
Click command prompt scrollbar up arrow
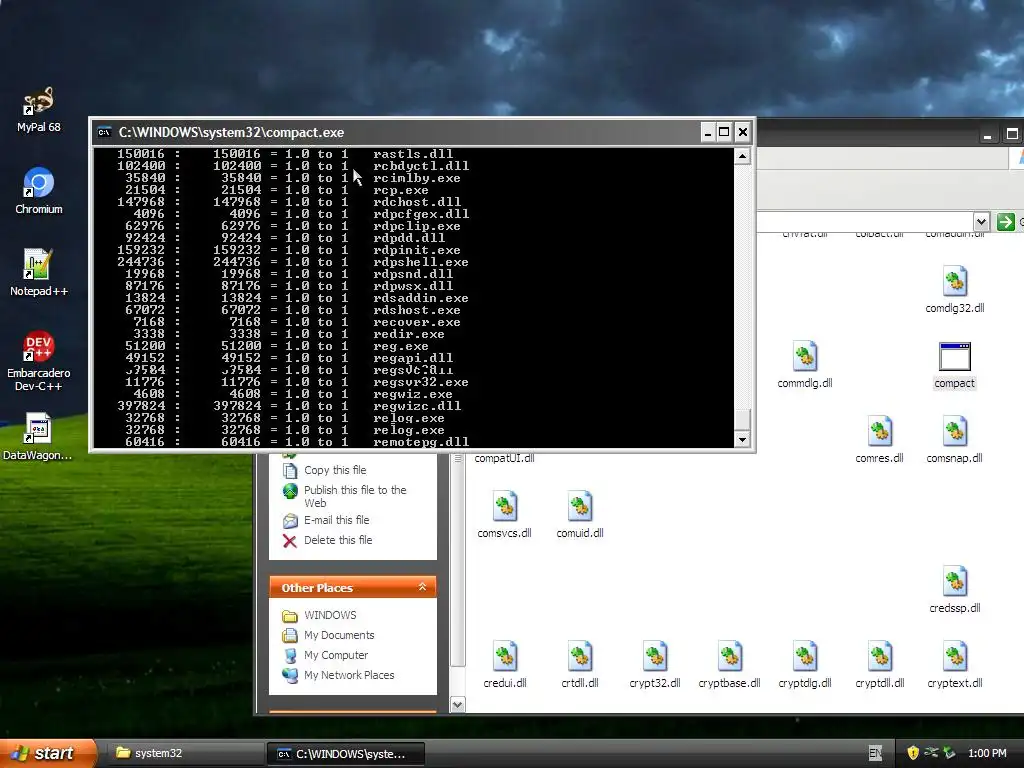[742, 156]
